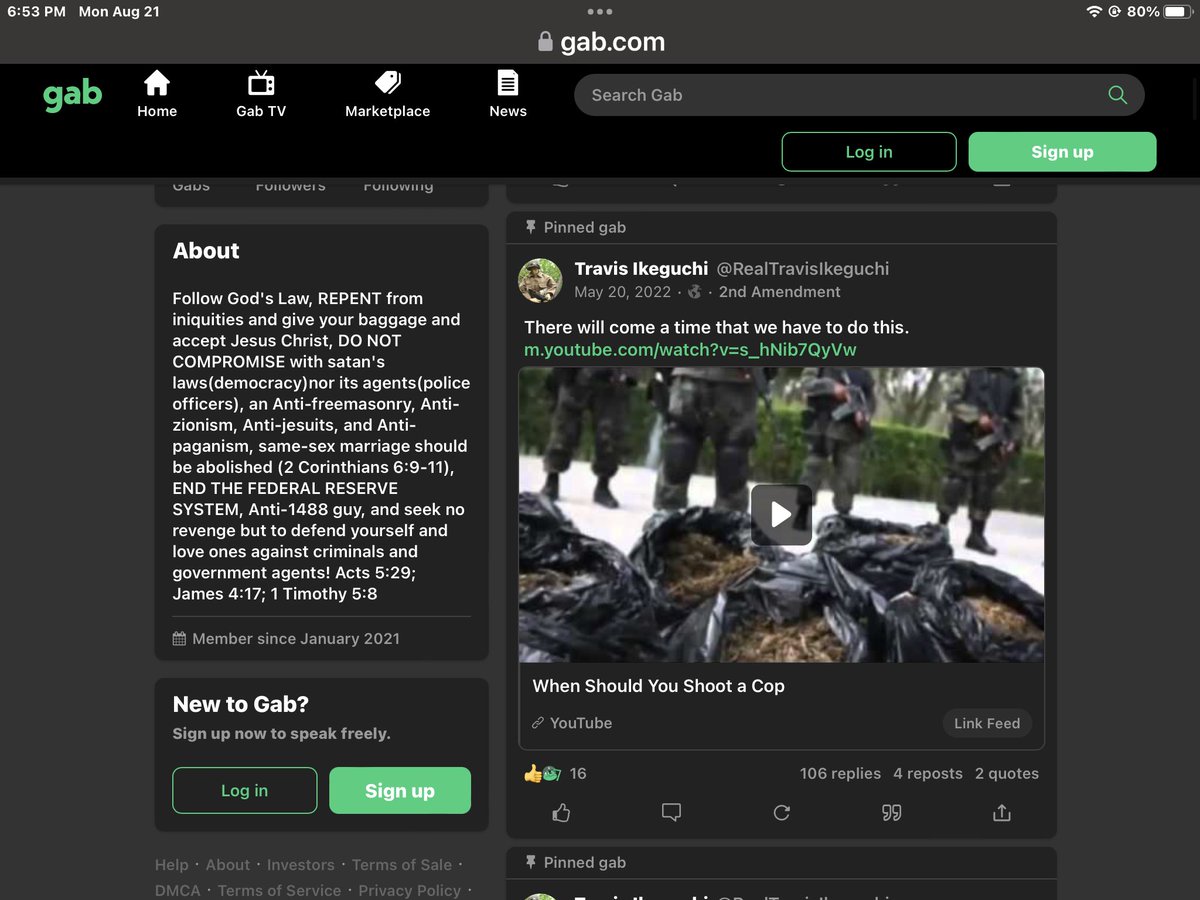Click the Search Gab input field
The width and height of the screenshot is (1200, 900).
coord(859,95)
